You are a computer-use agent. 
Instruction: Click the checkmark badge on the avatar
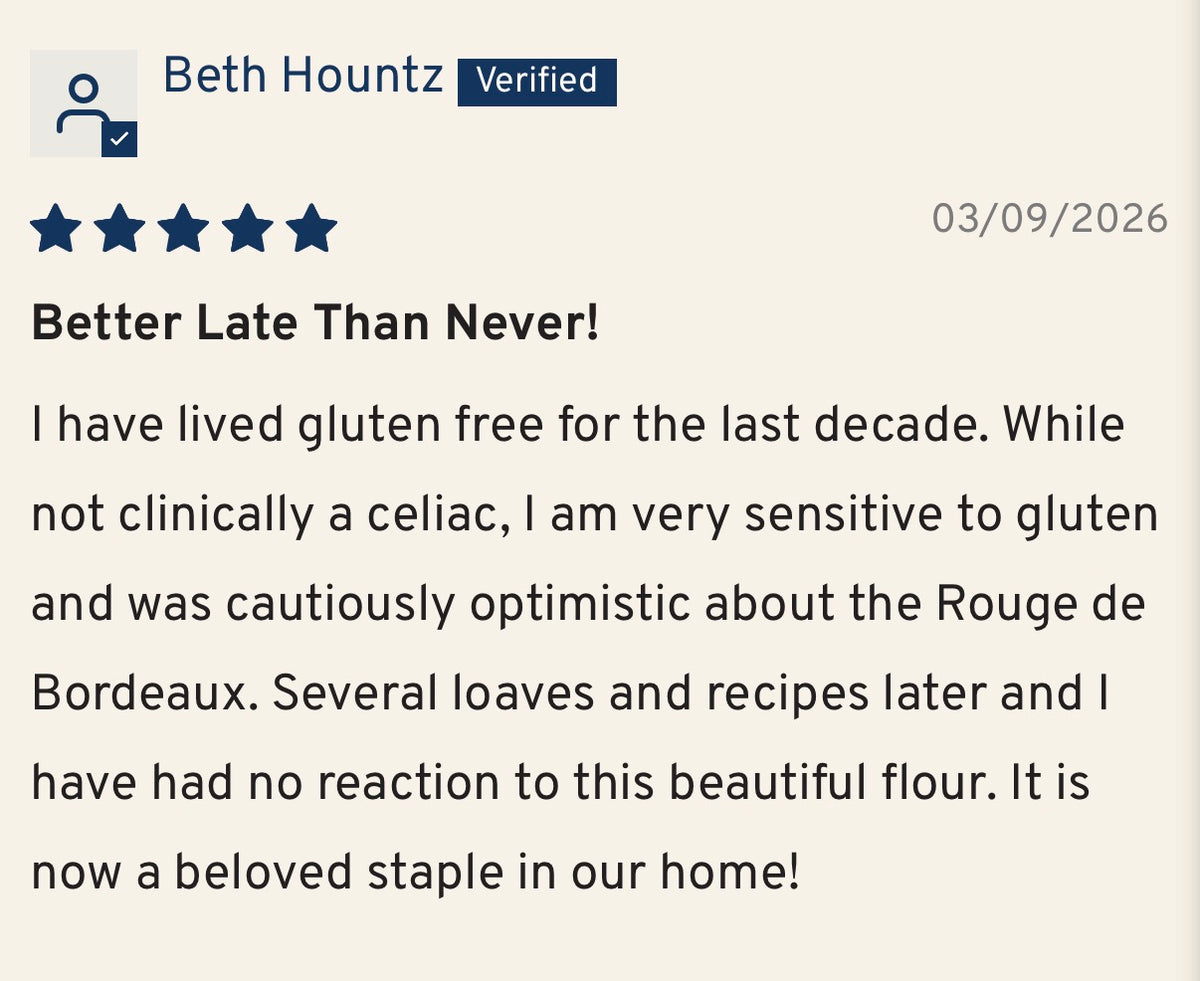(x=119, y=140)
